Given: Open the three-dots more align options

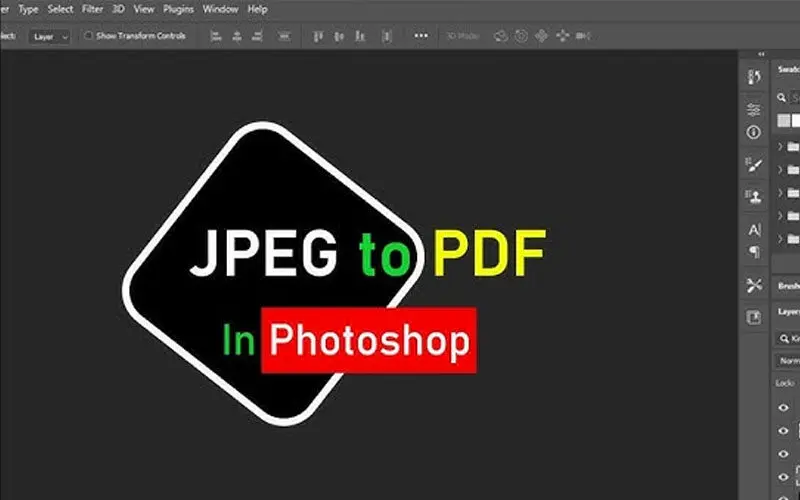Looking at the screenshot, I should (x=421, y=36).
